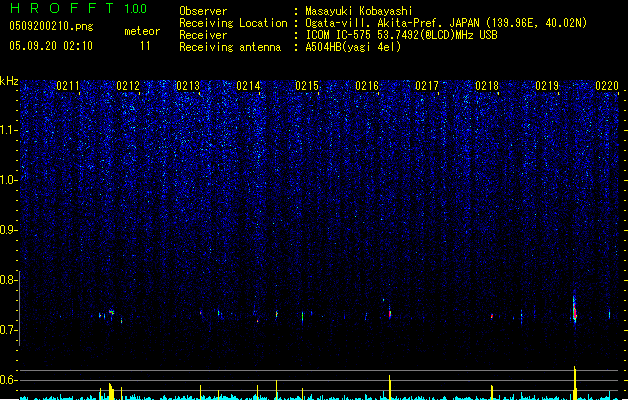
Task: Click the Receiving antenna label
Action: 230,47
